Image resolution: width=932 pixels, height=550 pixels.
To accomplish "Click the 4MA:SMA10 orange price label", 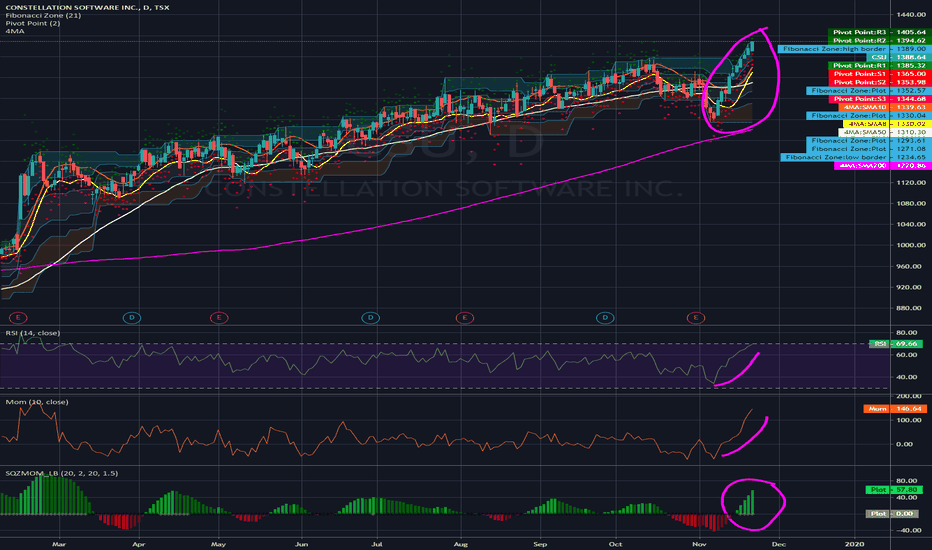I will (883, 107).
